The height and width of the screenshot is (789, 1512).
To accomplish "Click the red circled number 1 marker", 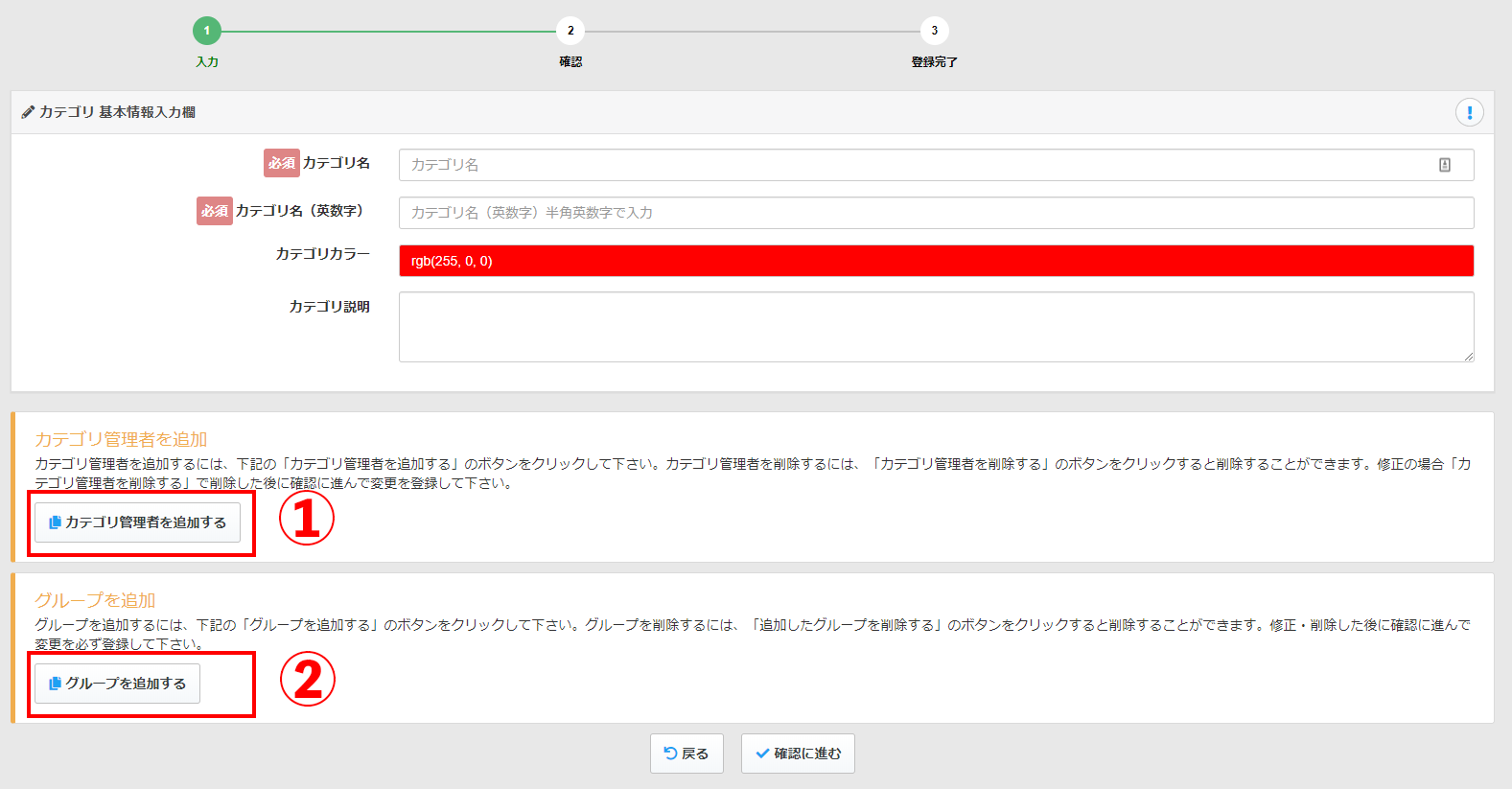I will [x=307, y=519].
